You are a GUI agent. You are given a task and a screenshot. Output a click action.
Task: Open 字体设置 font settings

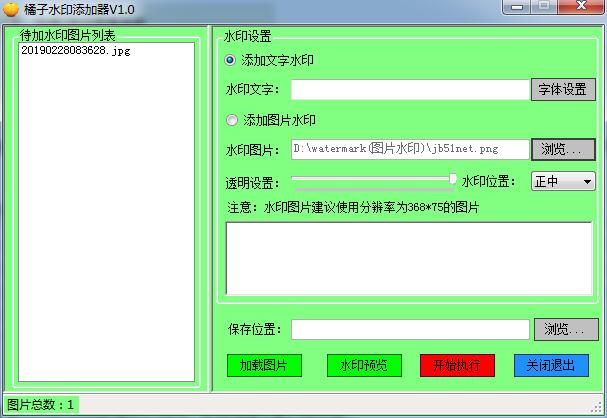click(563, 90)
